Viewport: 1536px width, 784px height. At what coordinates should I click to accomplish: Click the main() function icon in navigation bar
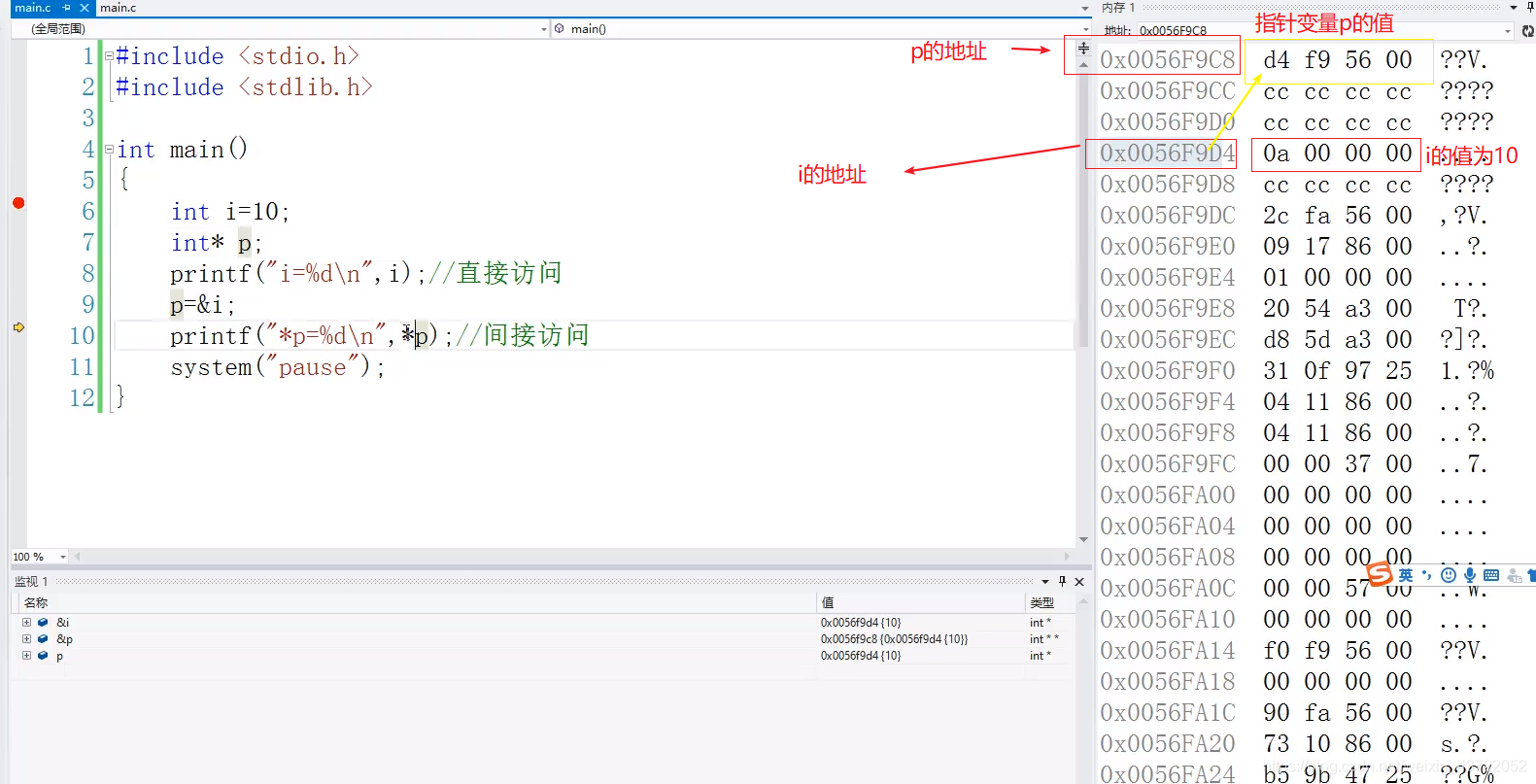pos(560,29)
